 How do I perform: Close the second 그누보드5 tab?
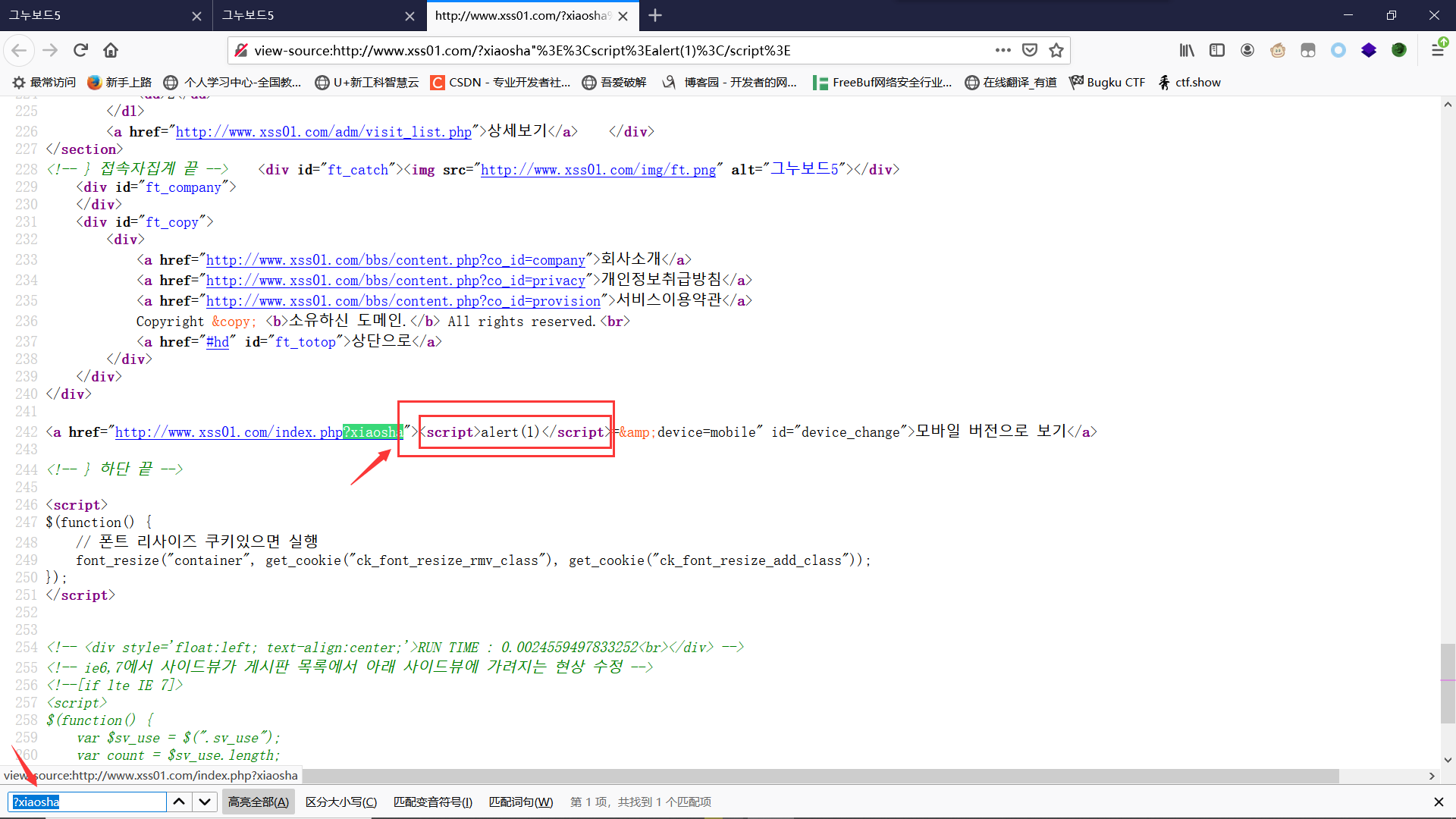[409, 16]
